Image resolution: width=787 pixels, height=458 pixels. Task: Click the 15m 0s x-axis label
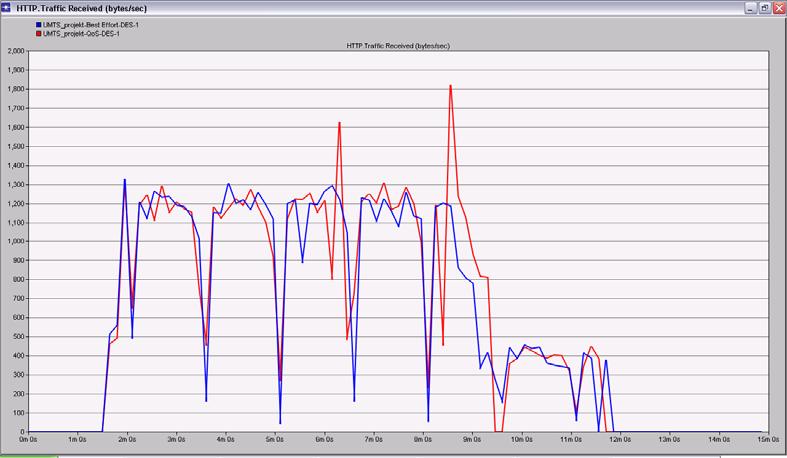[768, 439]
